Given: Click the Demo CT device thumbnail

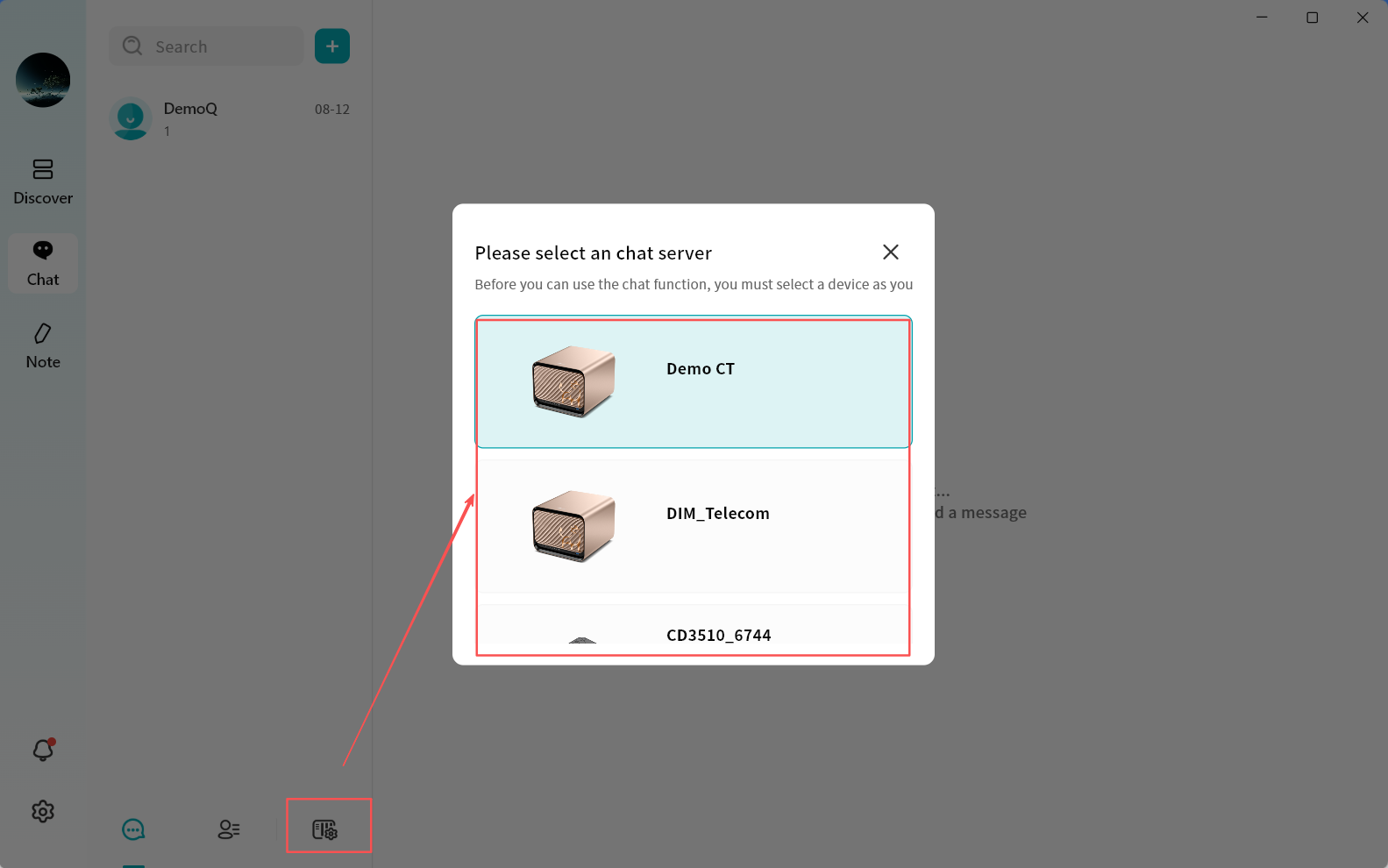Looking at the screenshot, I should click(x=573, y=381).
